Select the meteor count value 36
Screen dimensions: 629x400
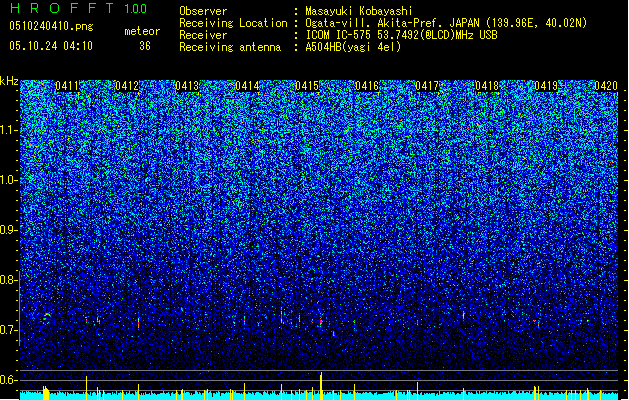[145, 46]
